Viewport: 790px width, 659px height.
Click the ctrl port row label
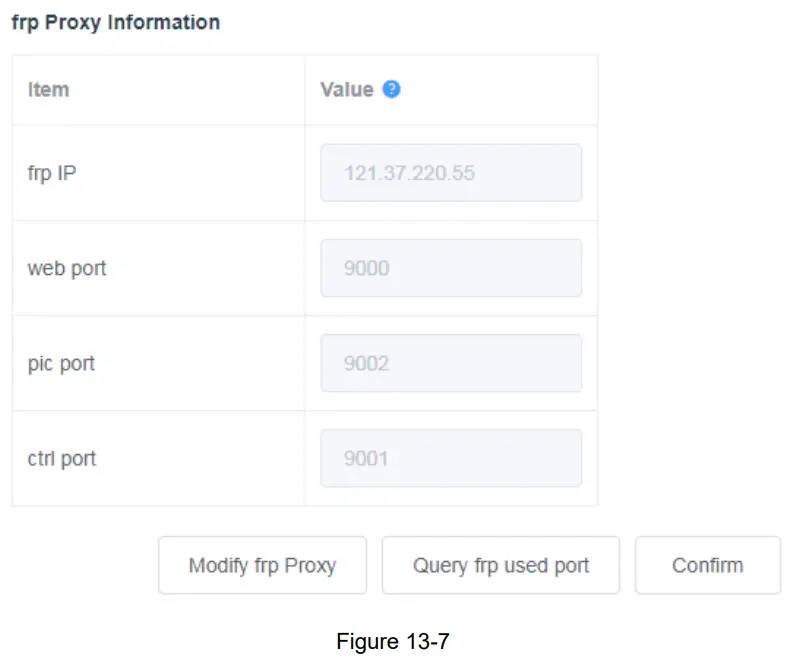point(62,459)
